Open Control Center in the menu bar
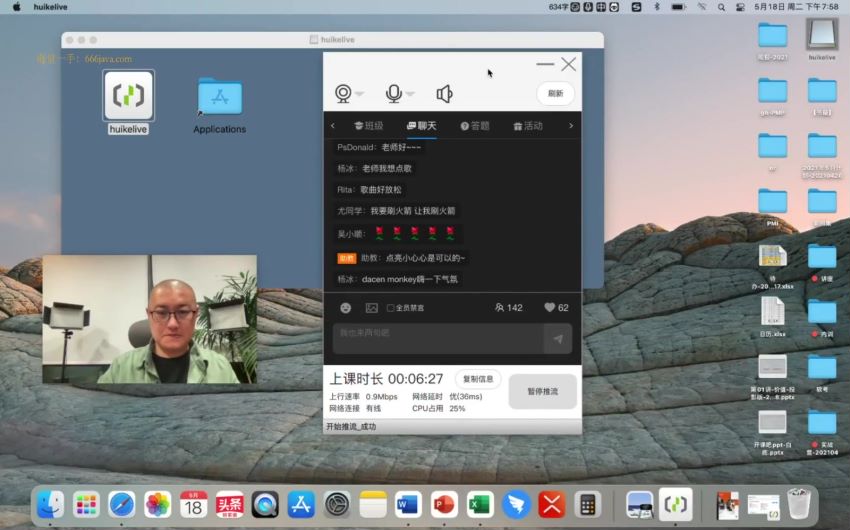The image size is (850, 530). pyautogui.click(x=740, y=7)
